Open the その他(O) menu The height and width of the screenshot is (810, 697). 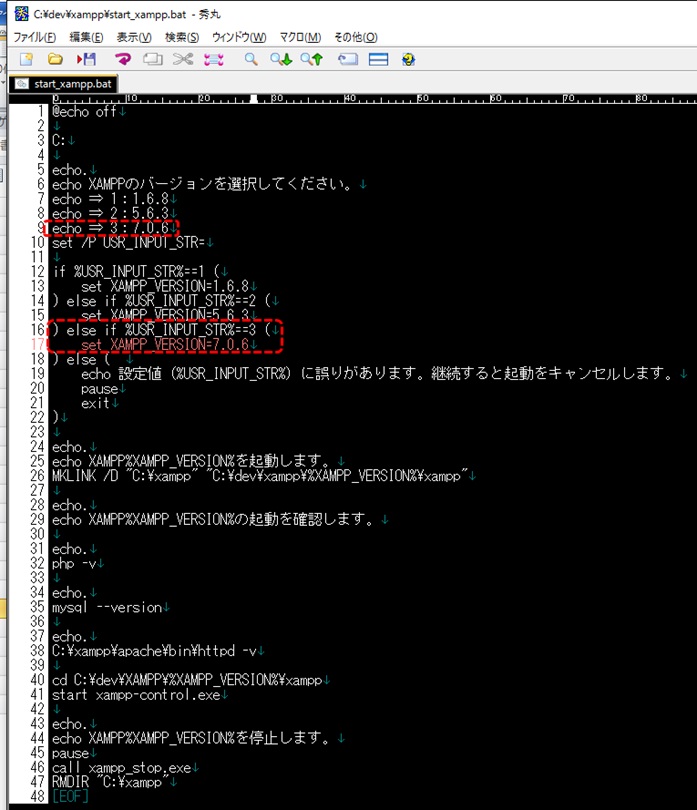pos(356,37)
